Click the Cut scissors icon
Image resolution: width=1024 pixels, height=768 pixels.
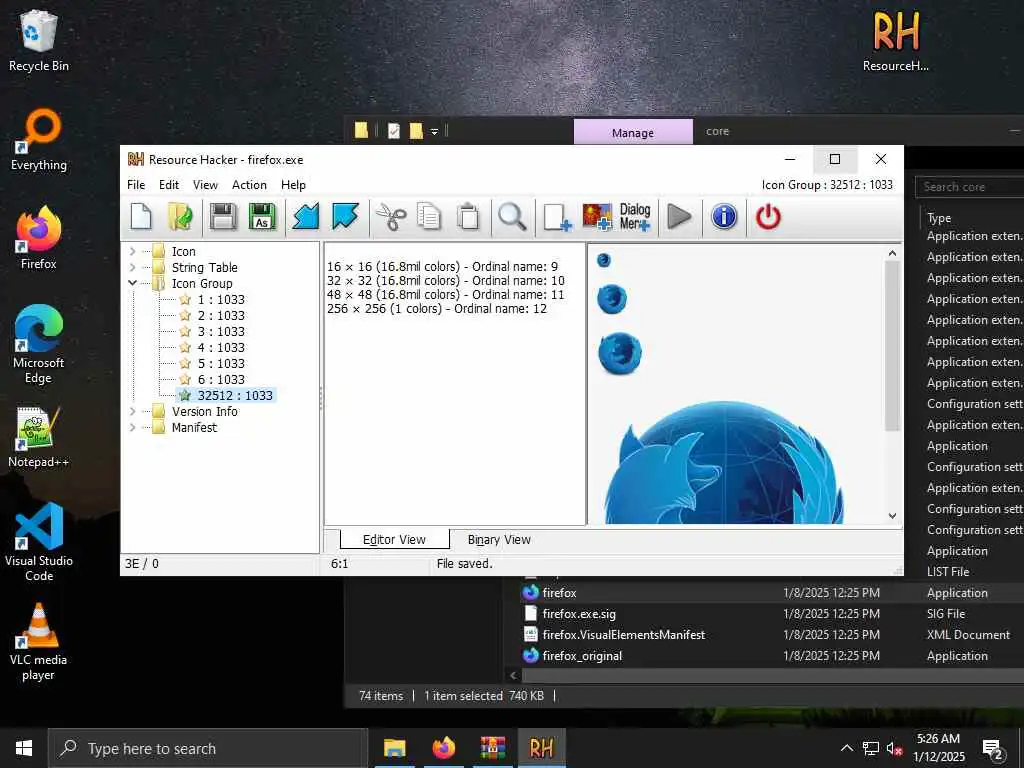391,217
